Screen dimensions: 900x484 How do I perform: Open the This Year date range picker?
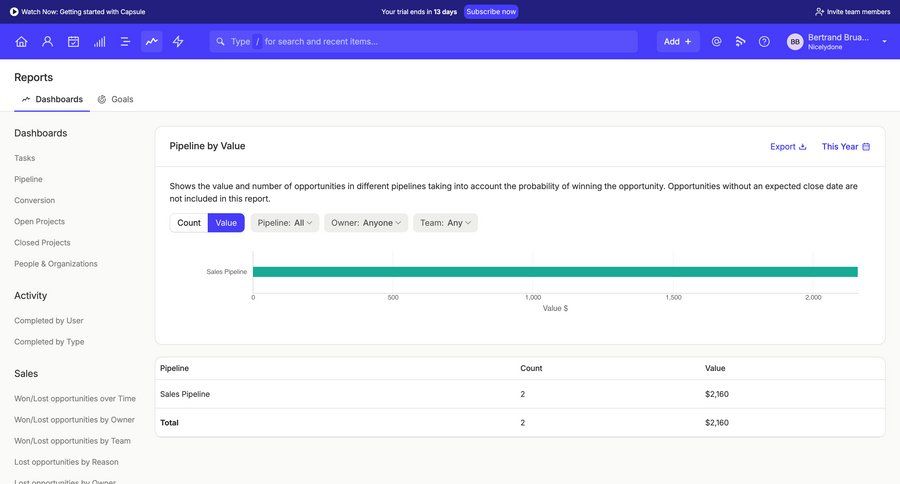(x=845, y=146)
